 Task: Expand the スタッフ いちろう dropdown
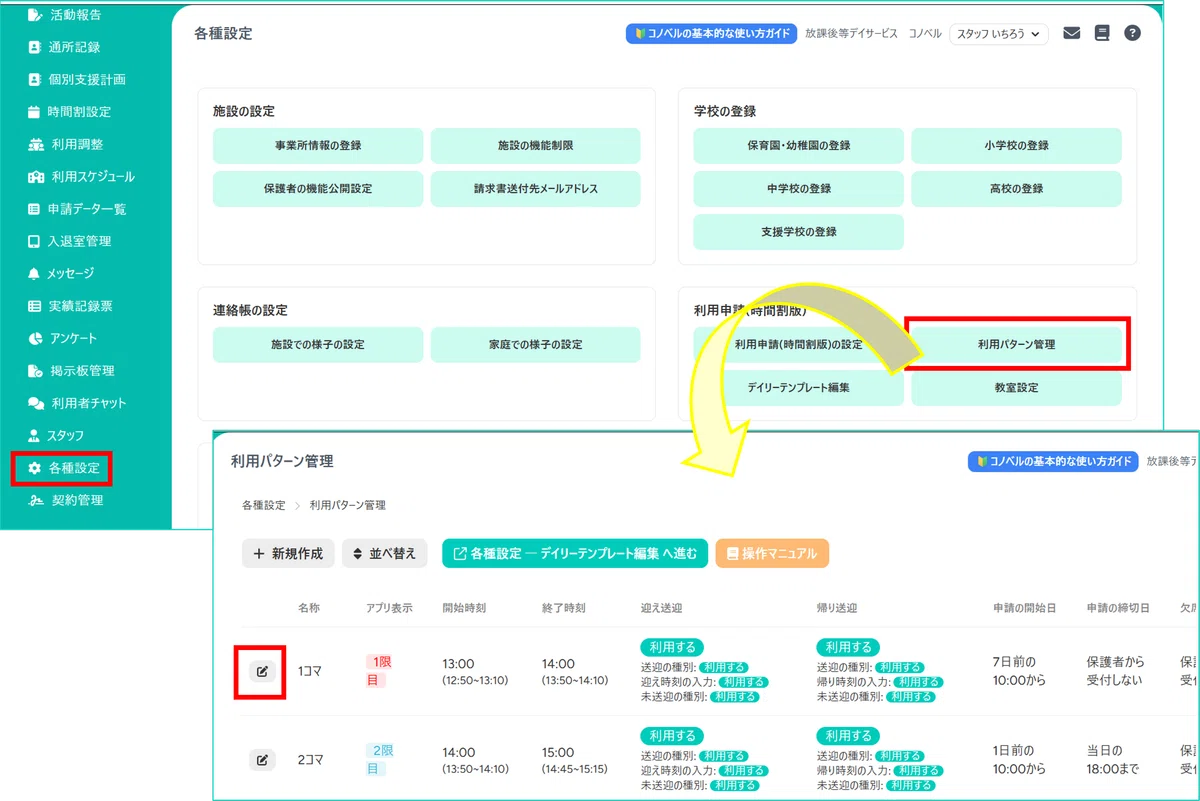coord(998,34)
